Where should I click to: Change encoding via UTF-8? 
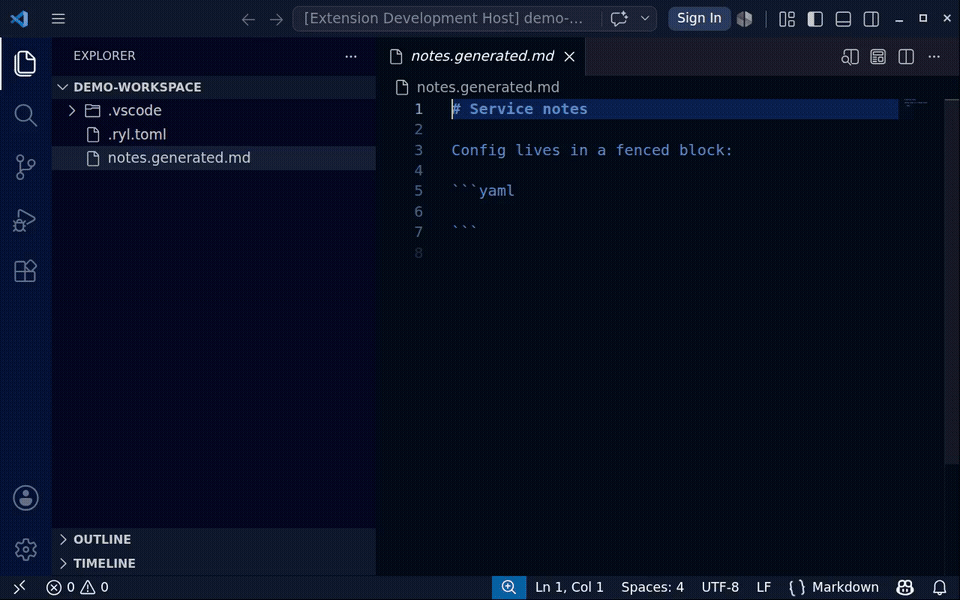tap(720, 588)
